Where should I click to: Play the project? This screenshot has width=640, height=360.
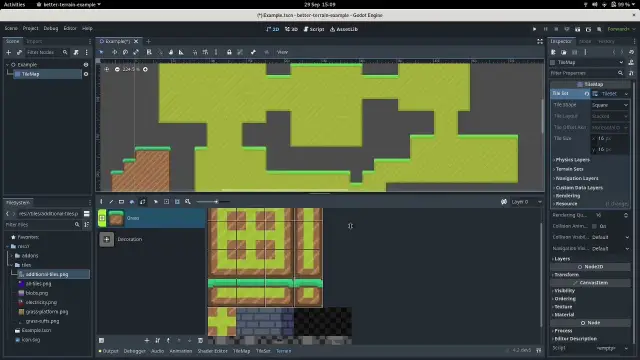534,29
